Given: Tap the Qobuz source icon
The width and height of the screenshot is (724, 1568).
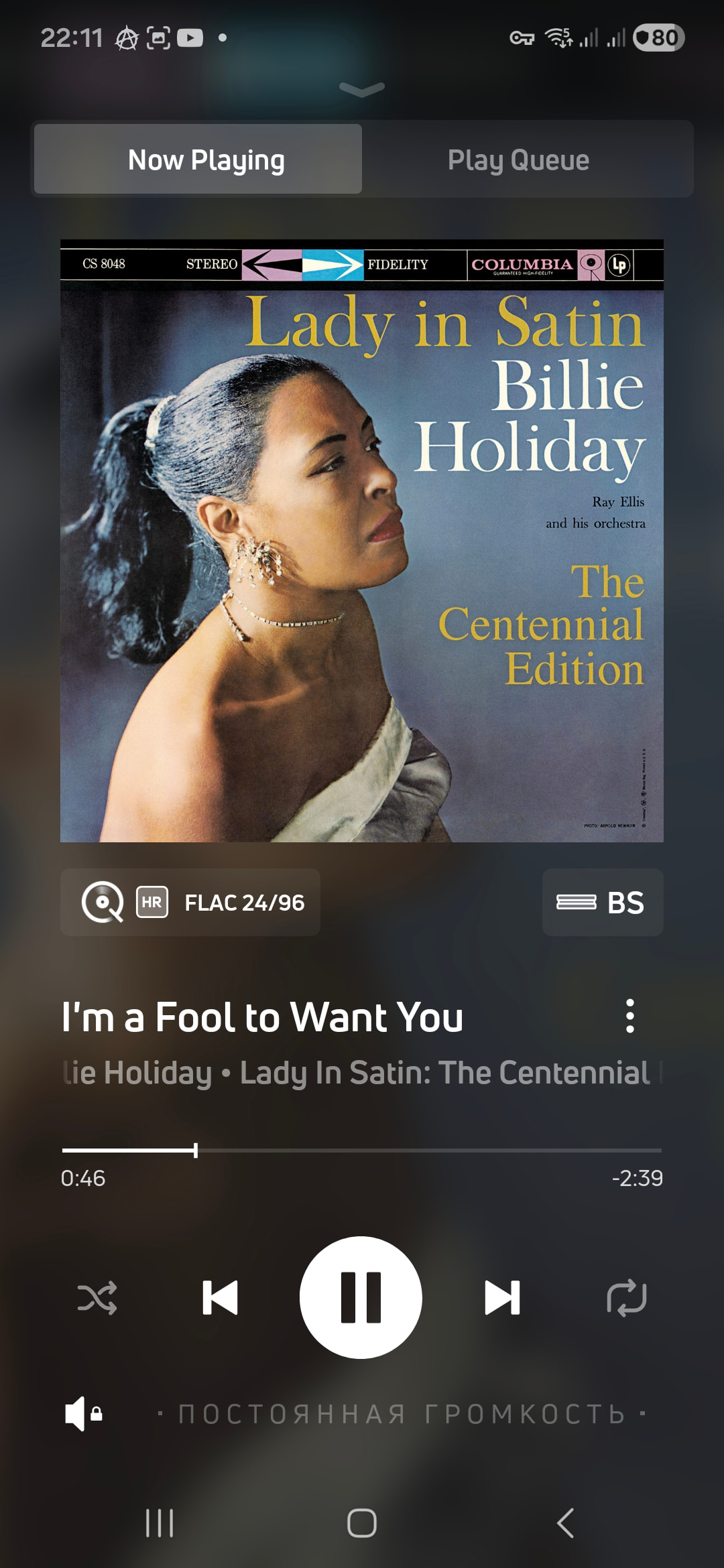Looking at the screenshot, I should coord(103,903).
